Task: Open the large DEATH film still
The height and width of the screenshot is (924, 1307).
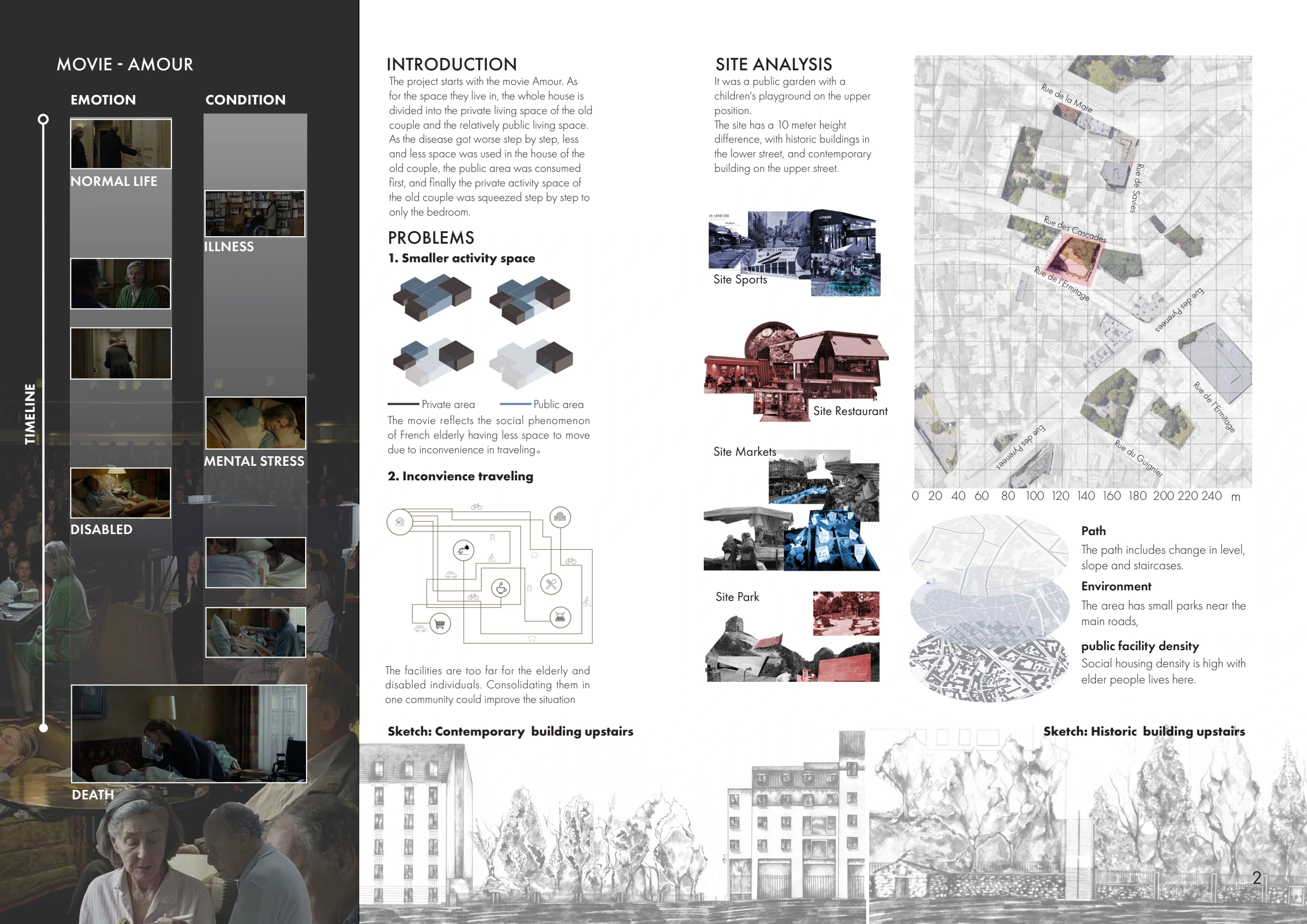Action: (x=189, y=734)
